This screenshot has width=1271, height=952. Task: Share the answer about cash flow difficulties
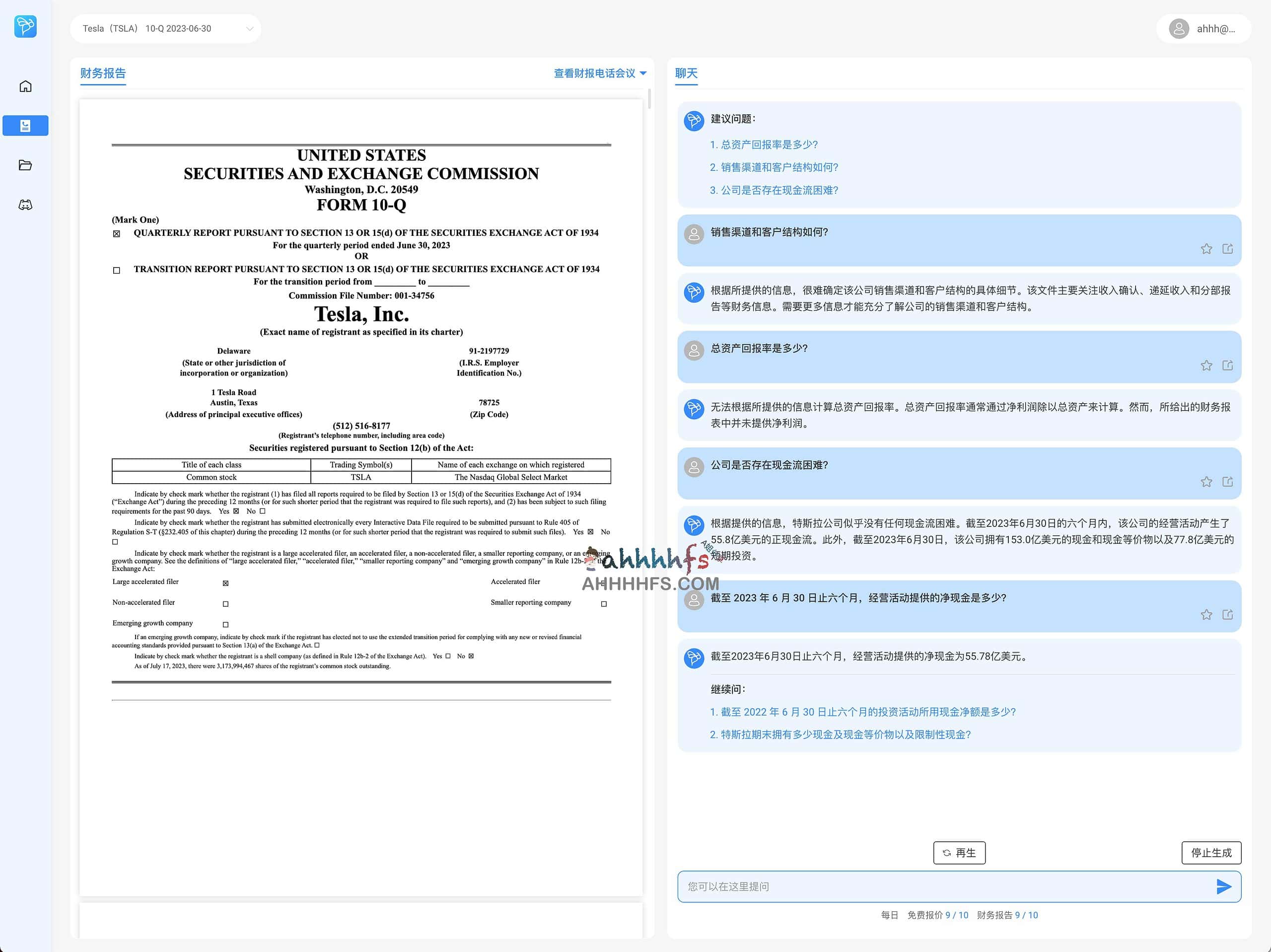(1228, 482)
